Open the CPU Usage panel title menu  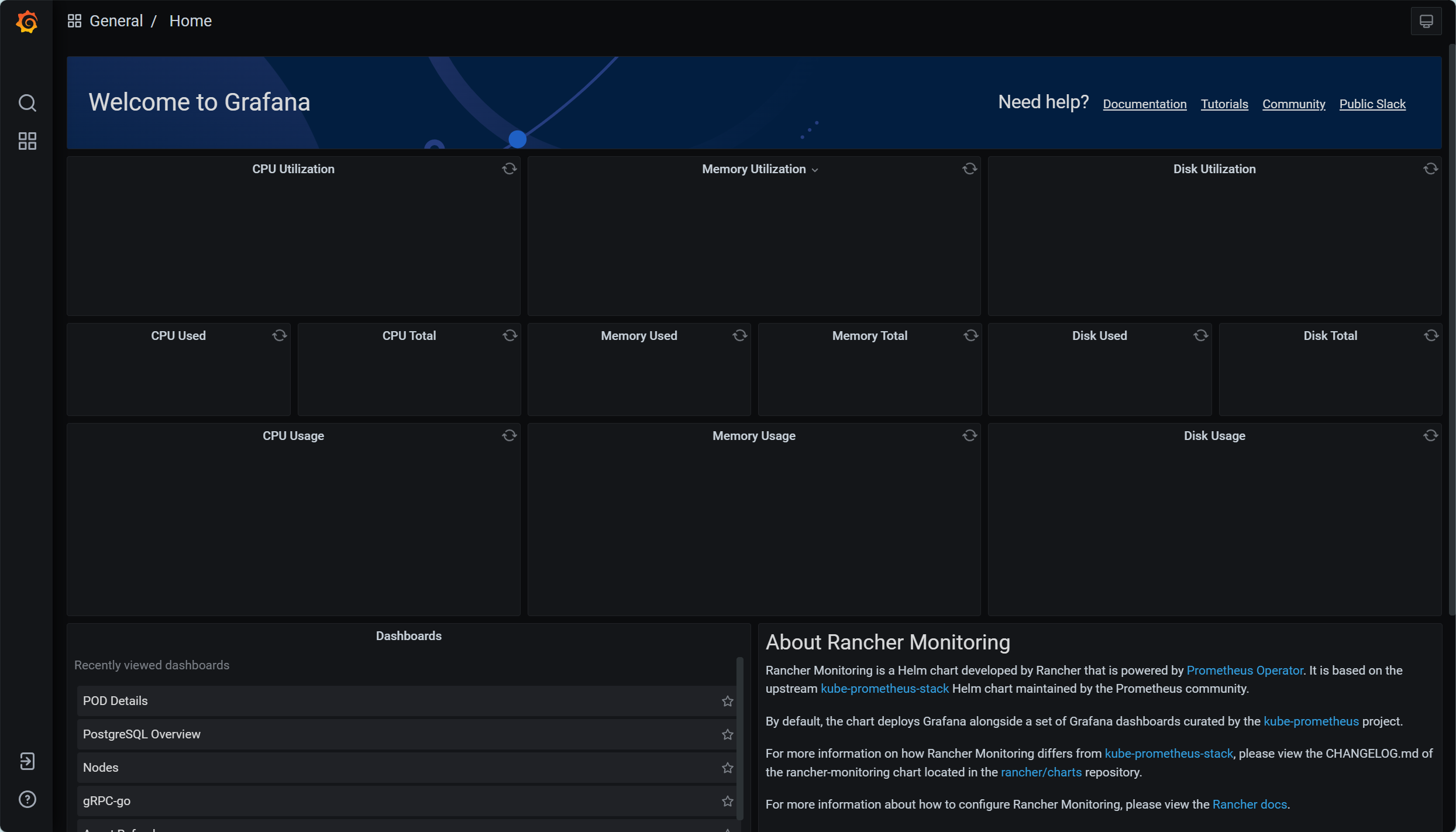click(x=293, y=436)
